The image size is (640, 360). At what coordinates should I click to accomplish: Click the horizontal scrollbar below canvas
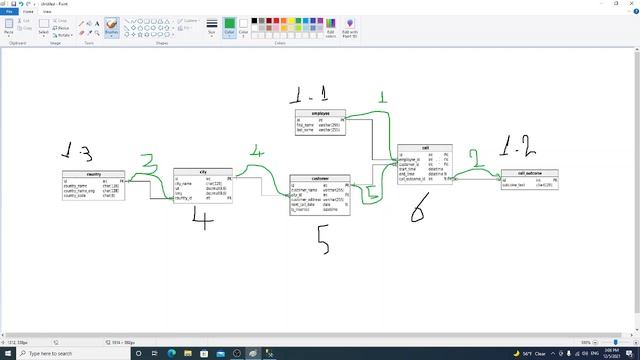(x=314, y=335)
